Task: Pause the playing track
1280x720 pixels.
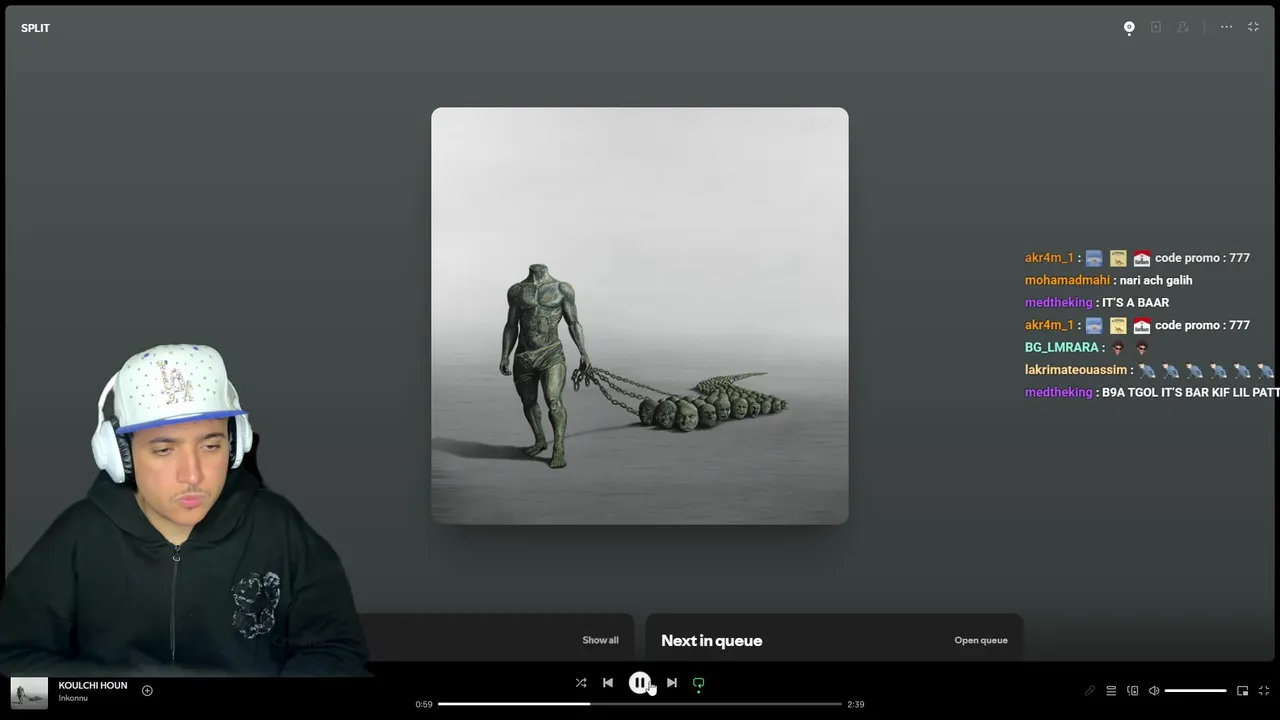Action: (x=640, y=683)
